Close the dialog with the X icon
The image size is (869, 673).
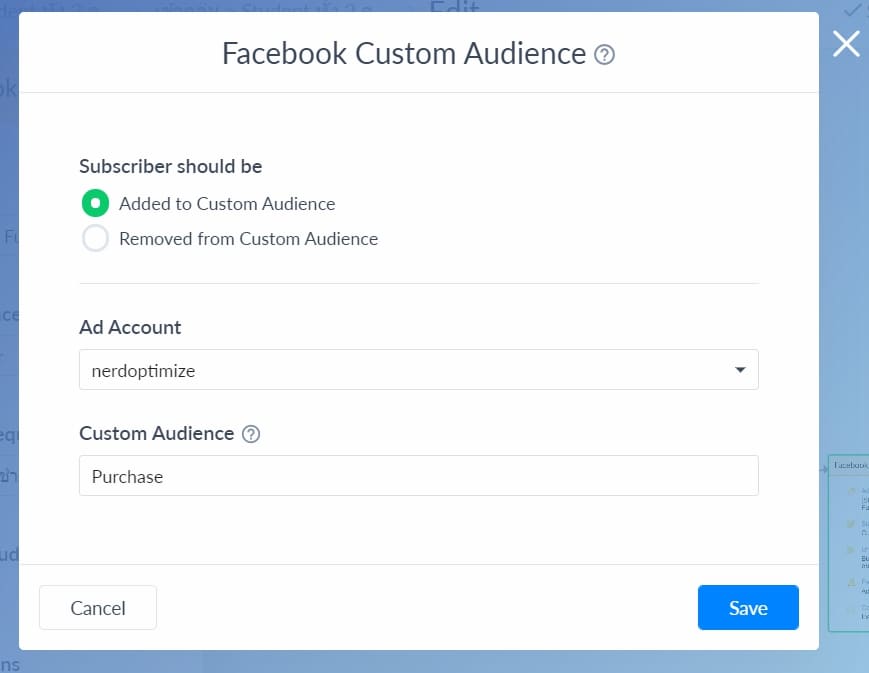846,43
